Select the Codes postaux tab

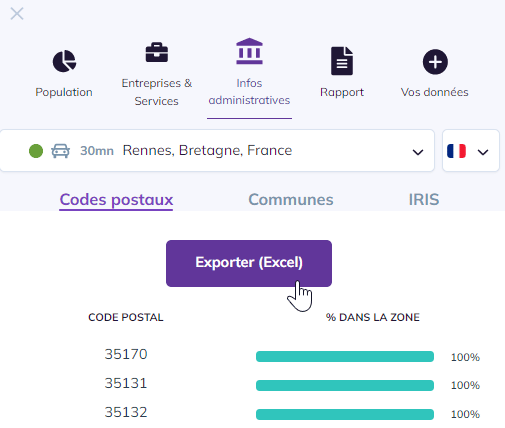116,200
